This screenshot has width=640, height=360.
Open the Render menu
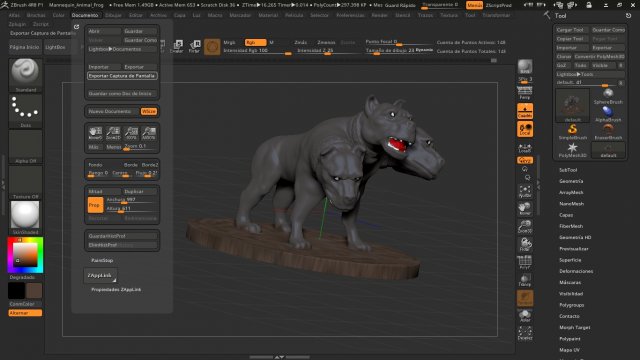pyautogui.click(x=379, y=15)
